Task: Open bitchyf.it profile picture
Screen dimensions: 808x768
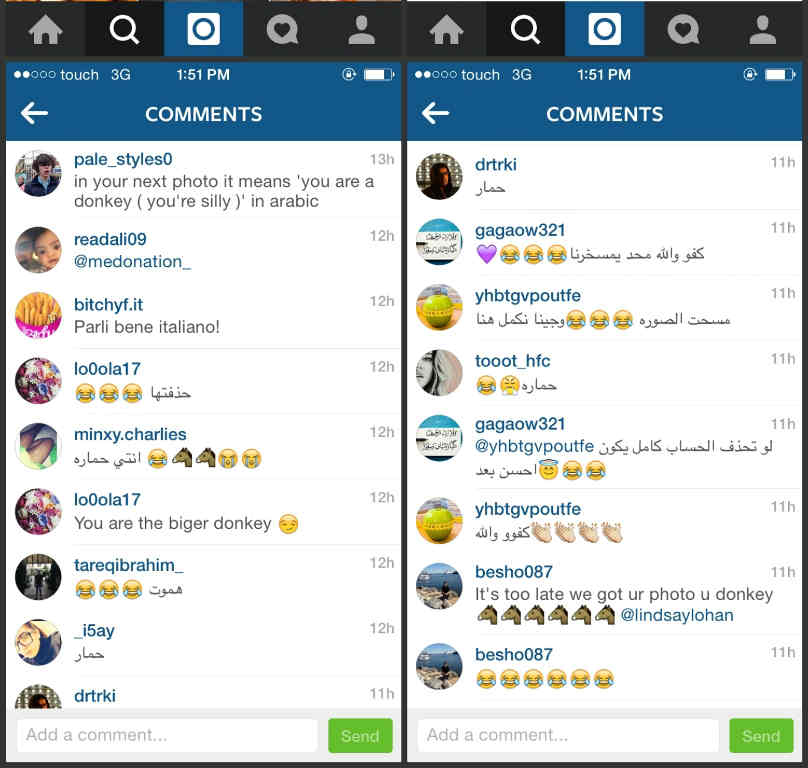Action: pyautogui.click(x=38, y=315)
